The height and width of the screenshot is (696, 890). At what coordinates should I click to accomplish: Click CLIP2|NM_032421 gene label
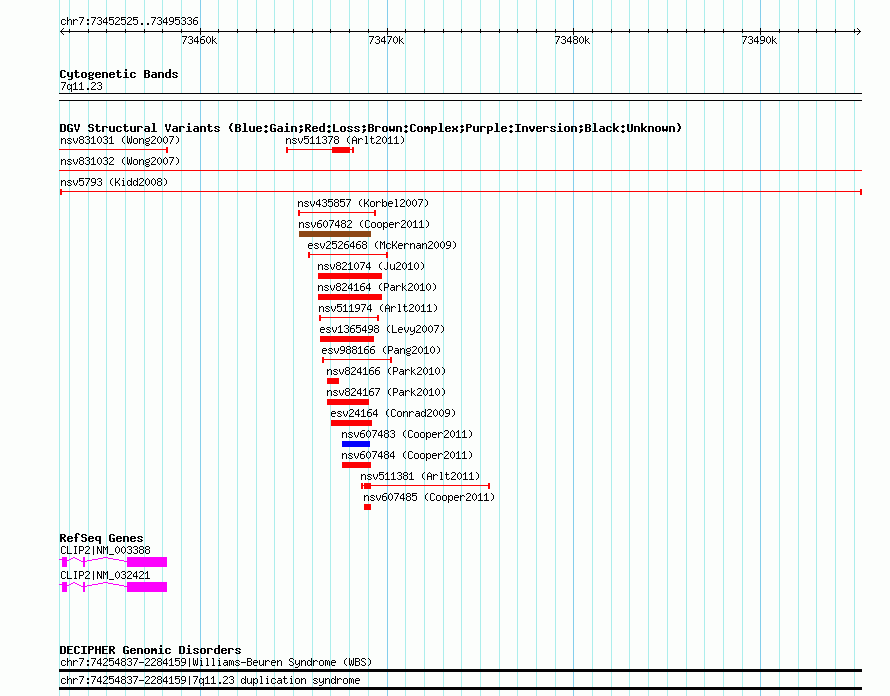(106, 575)
